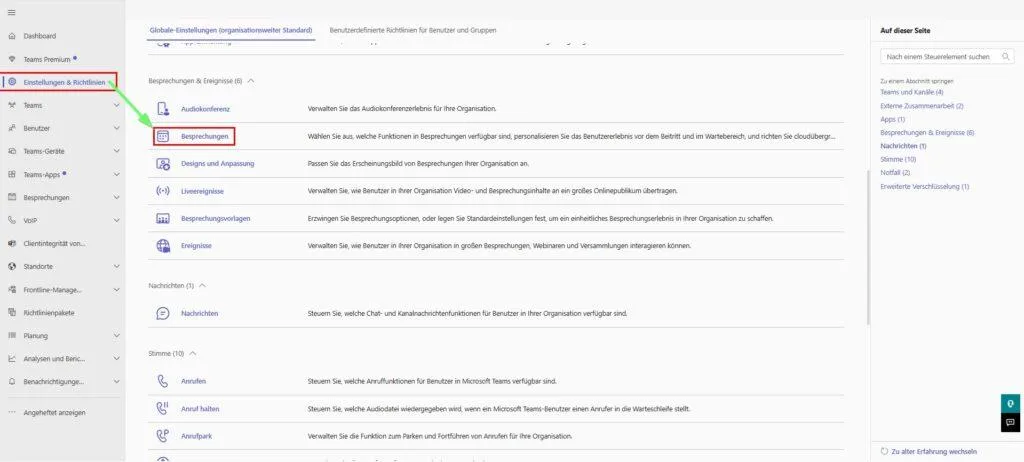Click the Nachrichten chat bubble icon

[163, 313]
